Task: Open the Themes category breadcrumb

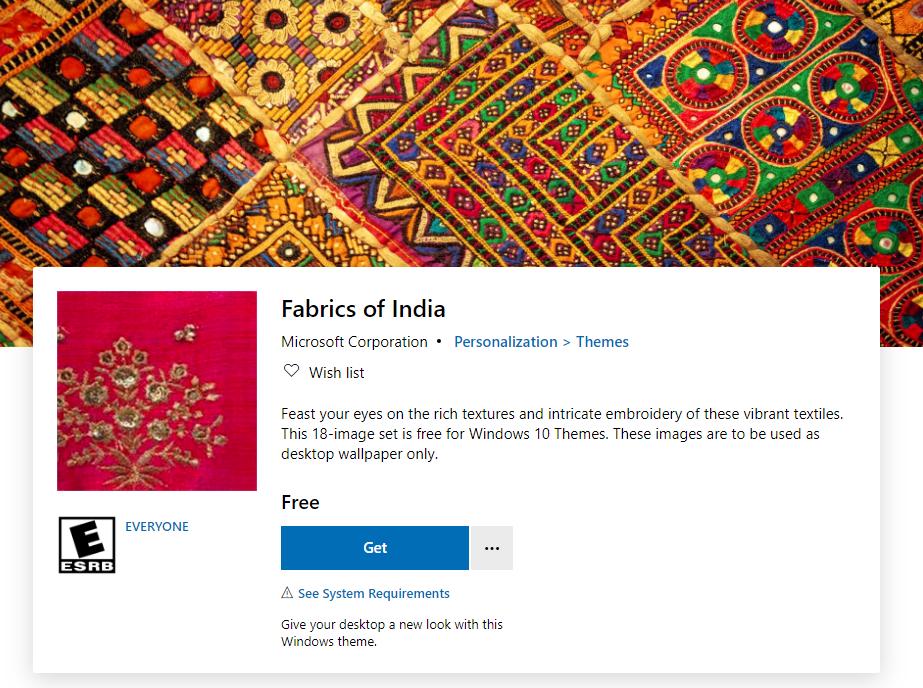Action: tap(602, 341)
